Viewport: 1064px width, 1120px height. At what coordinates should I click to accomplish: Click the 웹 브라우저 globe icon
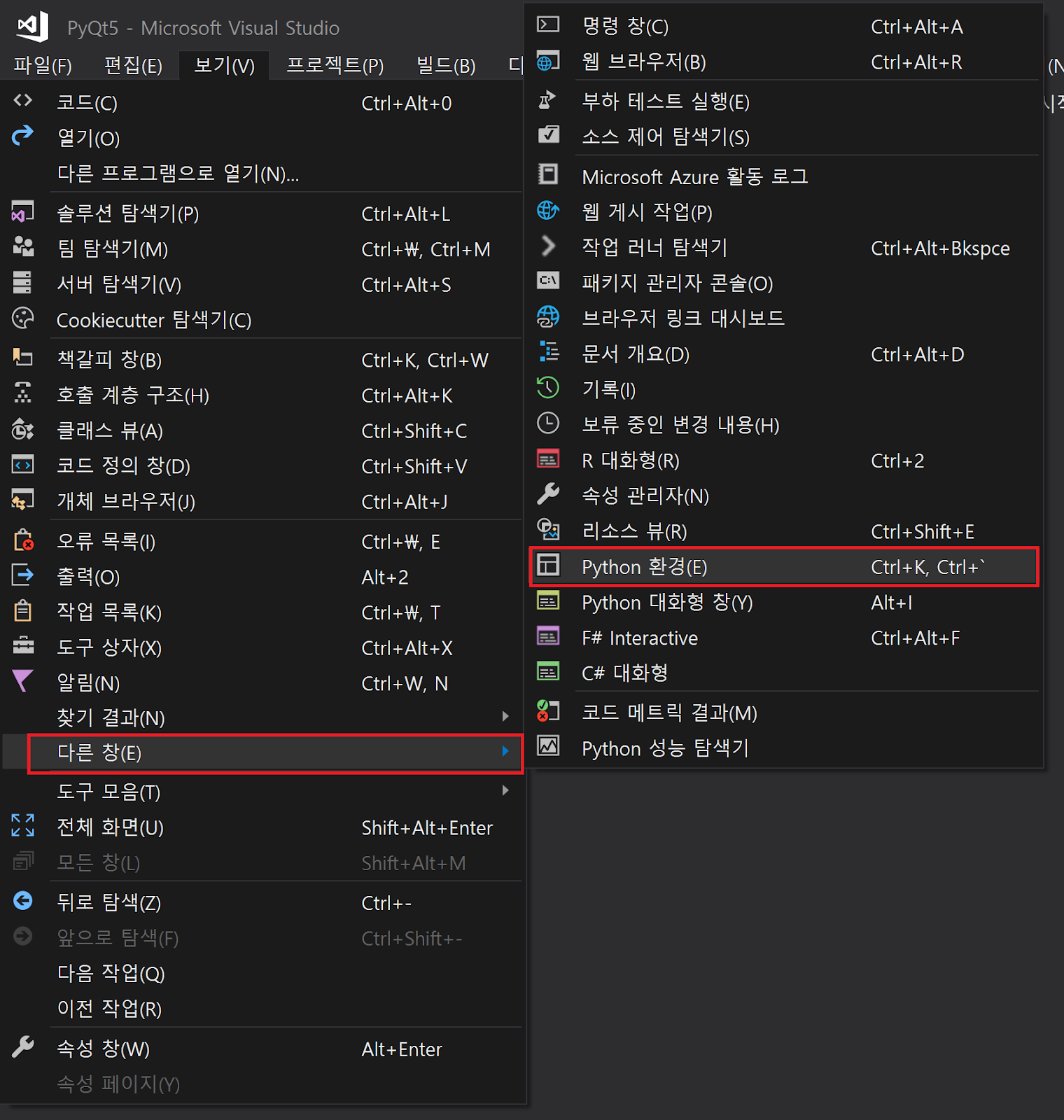click(x=548, y=60)
